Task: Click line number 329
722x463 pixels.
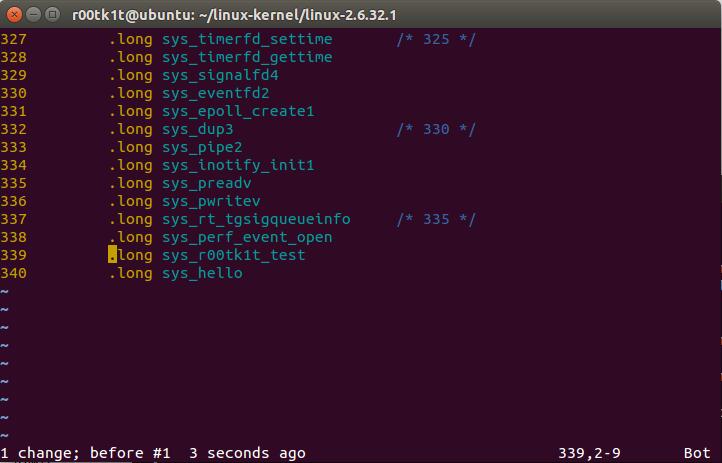Action: (x=13, y=75)
